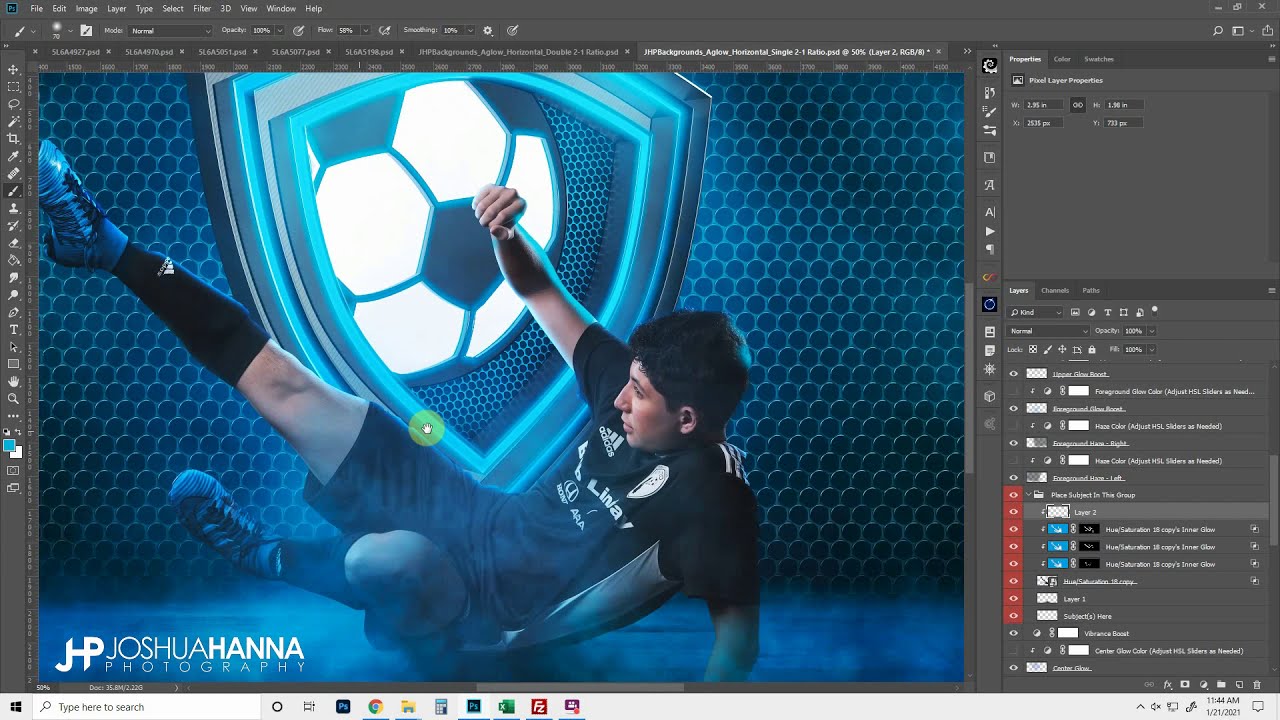The image size is (1280, 720).
Task: Select the Zoom tool
Action: [x=14, y=398]
